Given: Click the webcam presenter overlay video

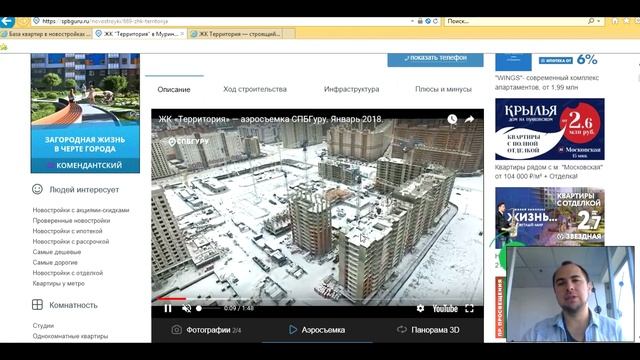Looking at the screenshot, I should [x=570, y=294].
